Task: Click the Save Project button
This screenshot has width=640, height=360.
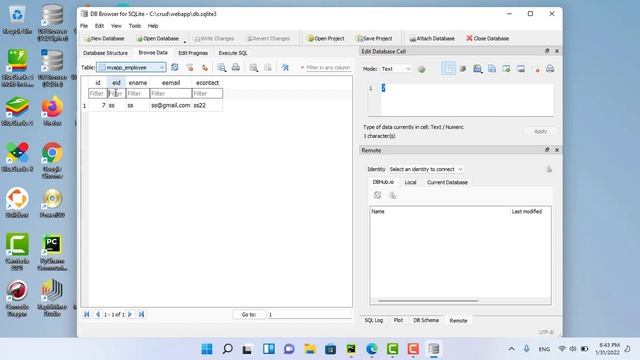Action: (x=374, y=38)
